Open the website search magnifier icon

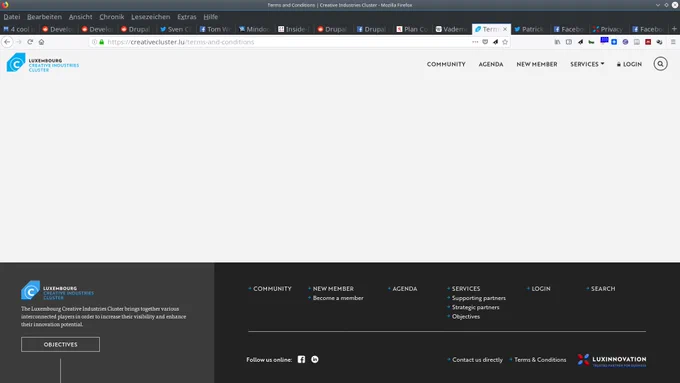(x=660, y=64)
